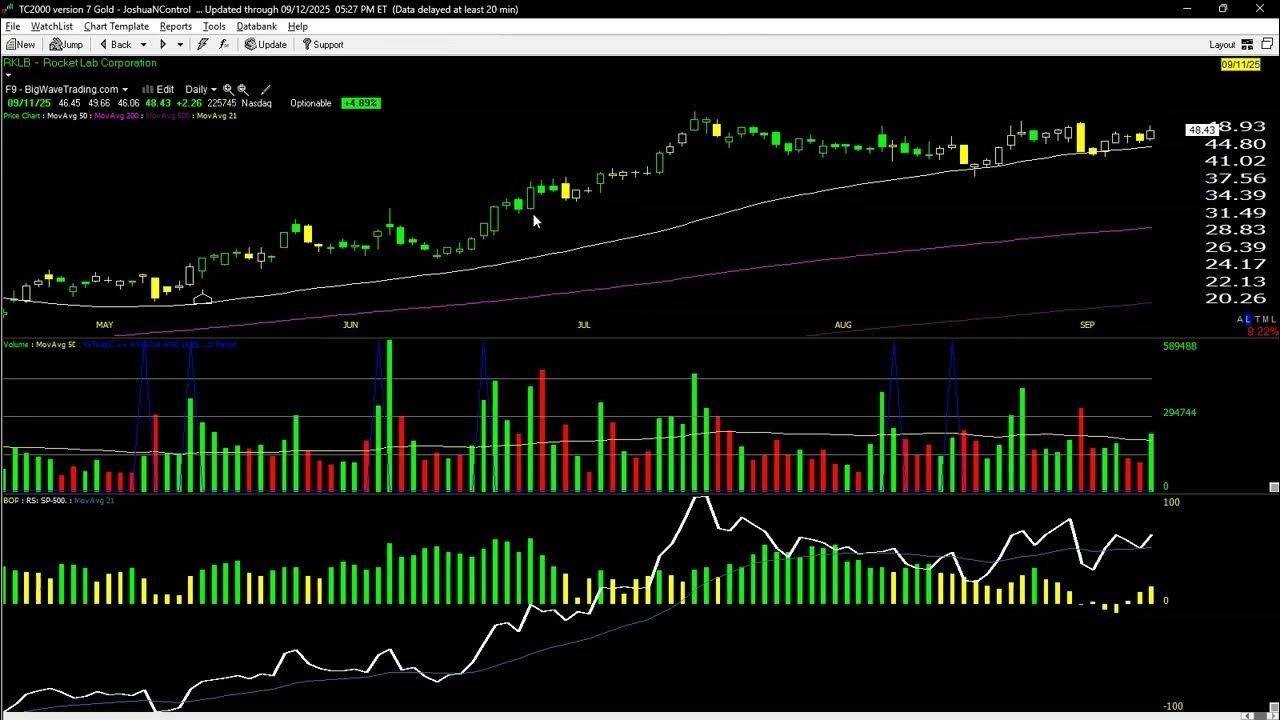This screenshot has height=720, width=1280.
Task: Click the 09/11/25 date in quote line
Action: tap(29, 103)
